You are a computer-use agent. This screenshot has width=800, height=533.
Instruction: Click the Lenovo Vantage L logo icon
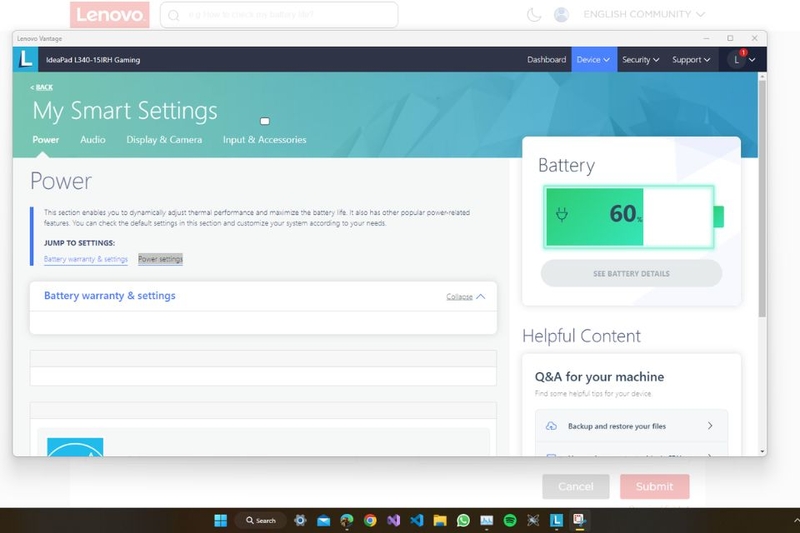(x=26, y=59)
